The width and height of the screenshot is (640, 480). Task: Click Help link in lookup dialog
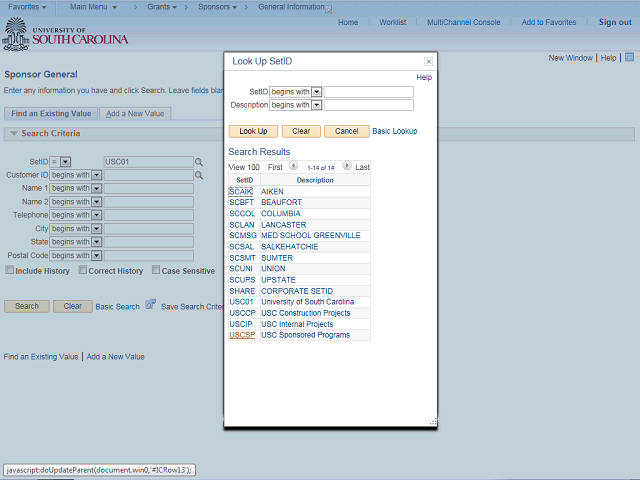coord(424,77)
